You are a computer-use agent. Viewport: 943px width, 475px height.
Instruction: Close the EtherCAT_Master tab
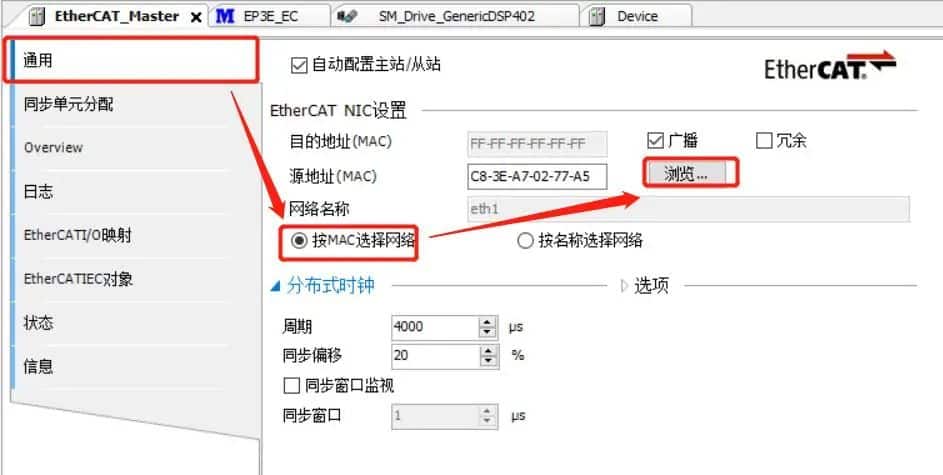[x=196, y=17]
